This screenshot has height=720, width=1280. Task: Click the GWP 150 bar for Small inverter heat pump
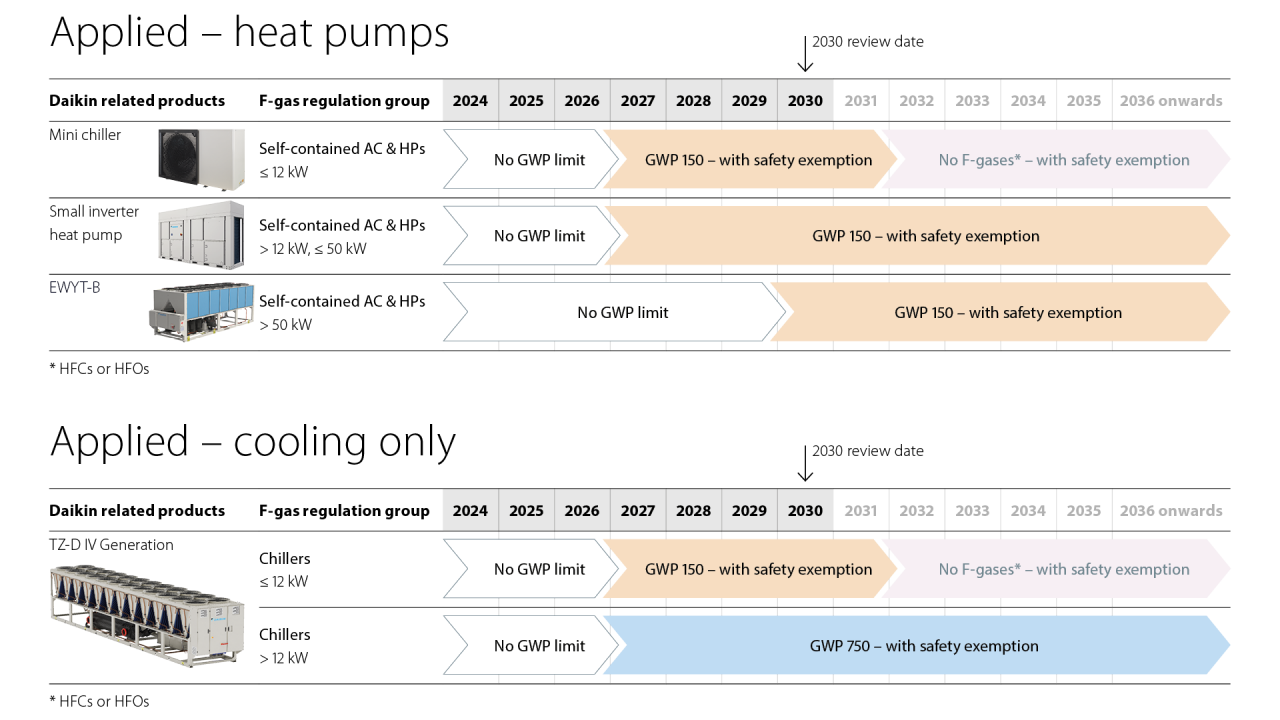[x=925, y=237]
